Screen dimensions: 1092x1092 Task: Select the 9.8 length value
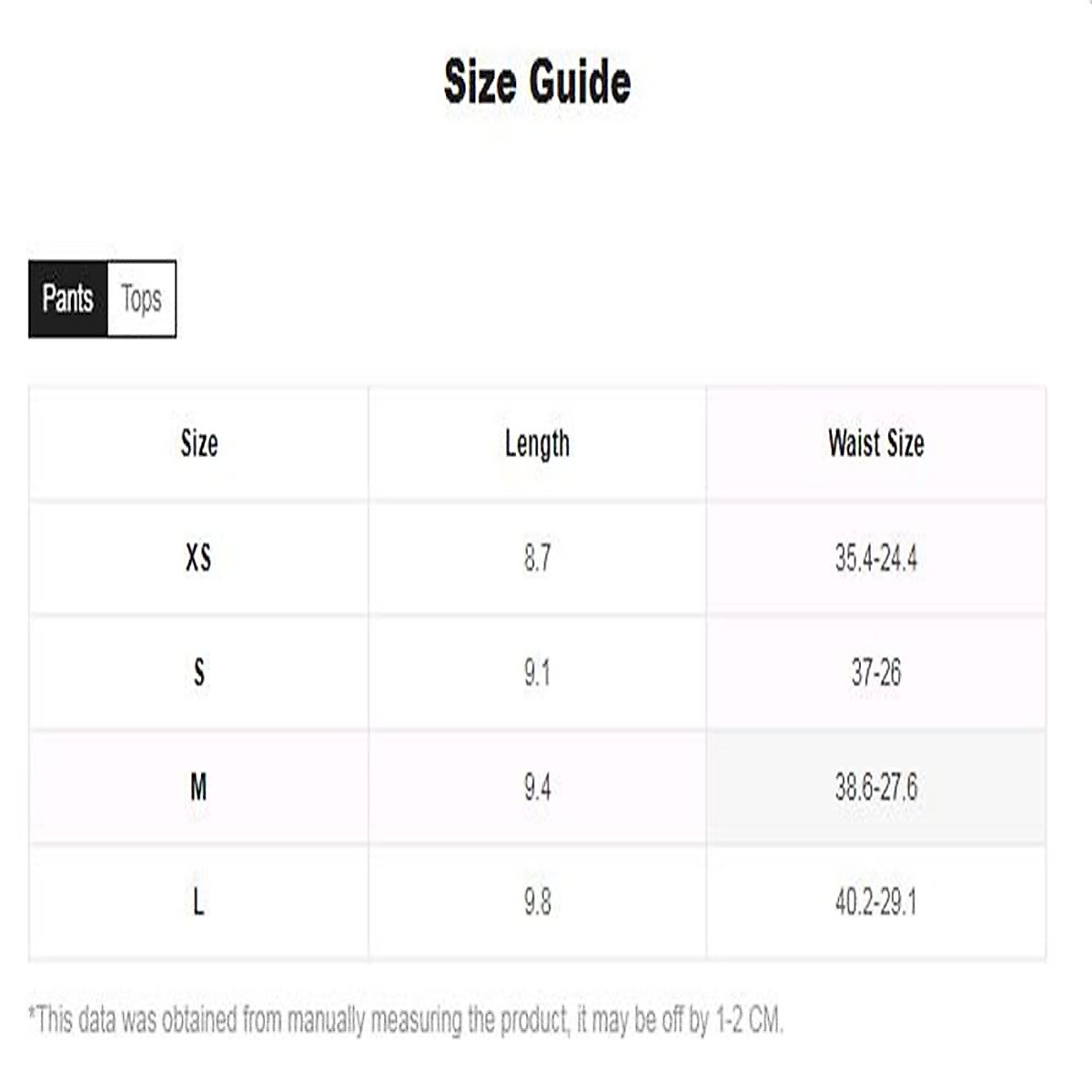(537, 902)
